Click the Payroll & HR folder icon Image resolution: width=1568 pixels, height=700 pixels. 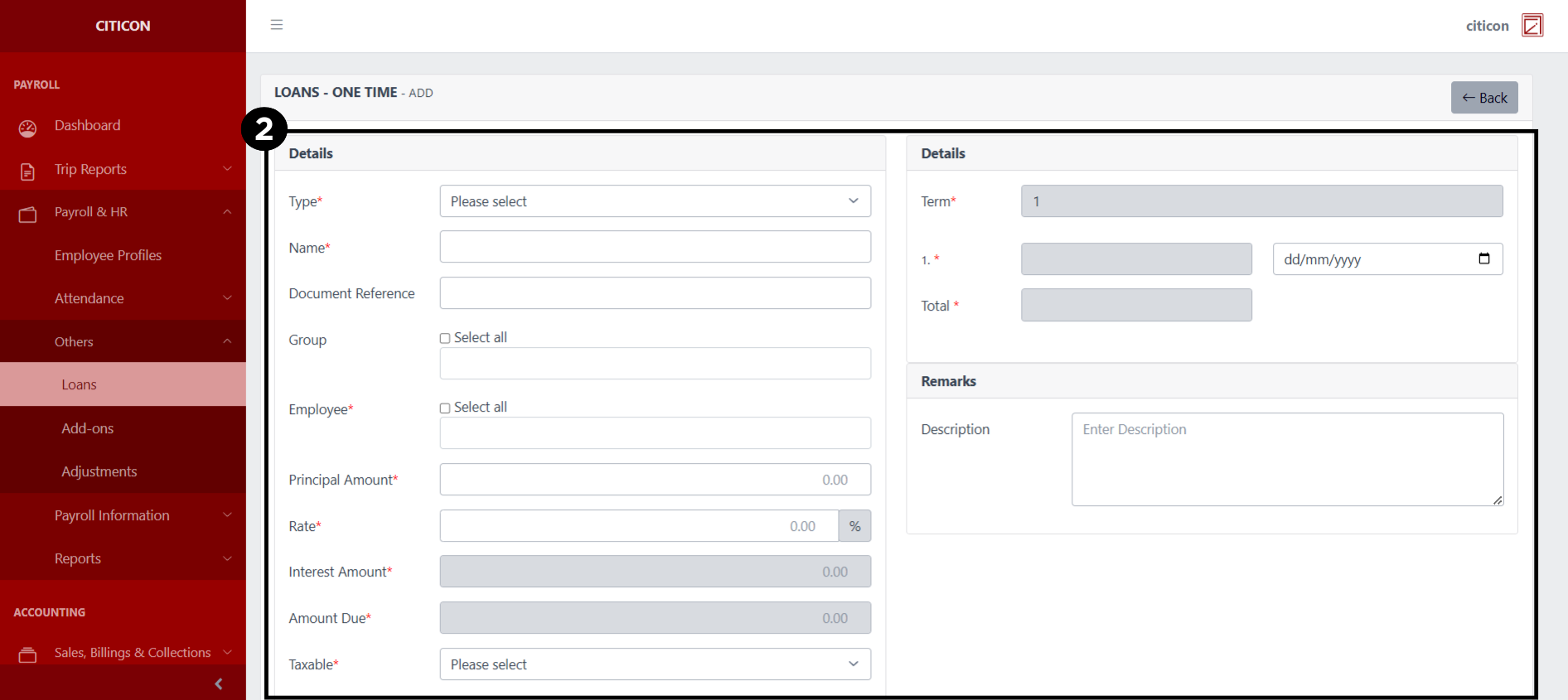[x=27, y=215]
